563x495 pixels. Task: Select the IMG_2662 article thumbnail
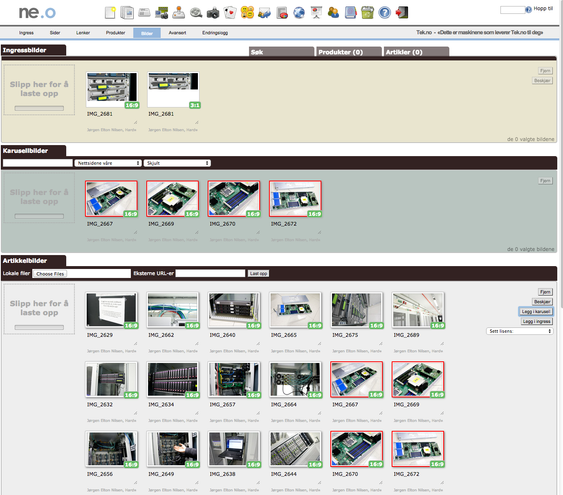coord(173,310)
